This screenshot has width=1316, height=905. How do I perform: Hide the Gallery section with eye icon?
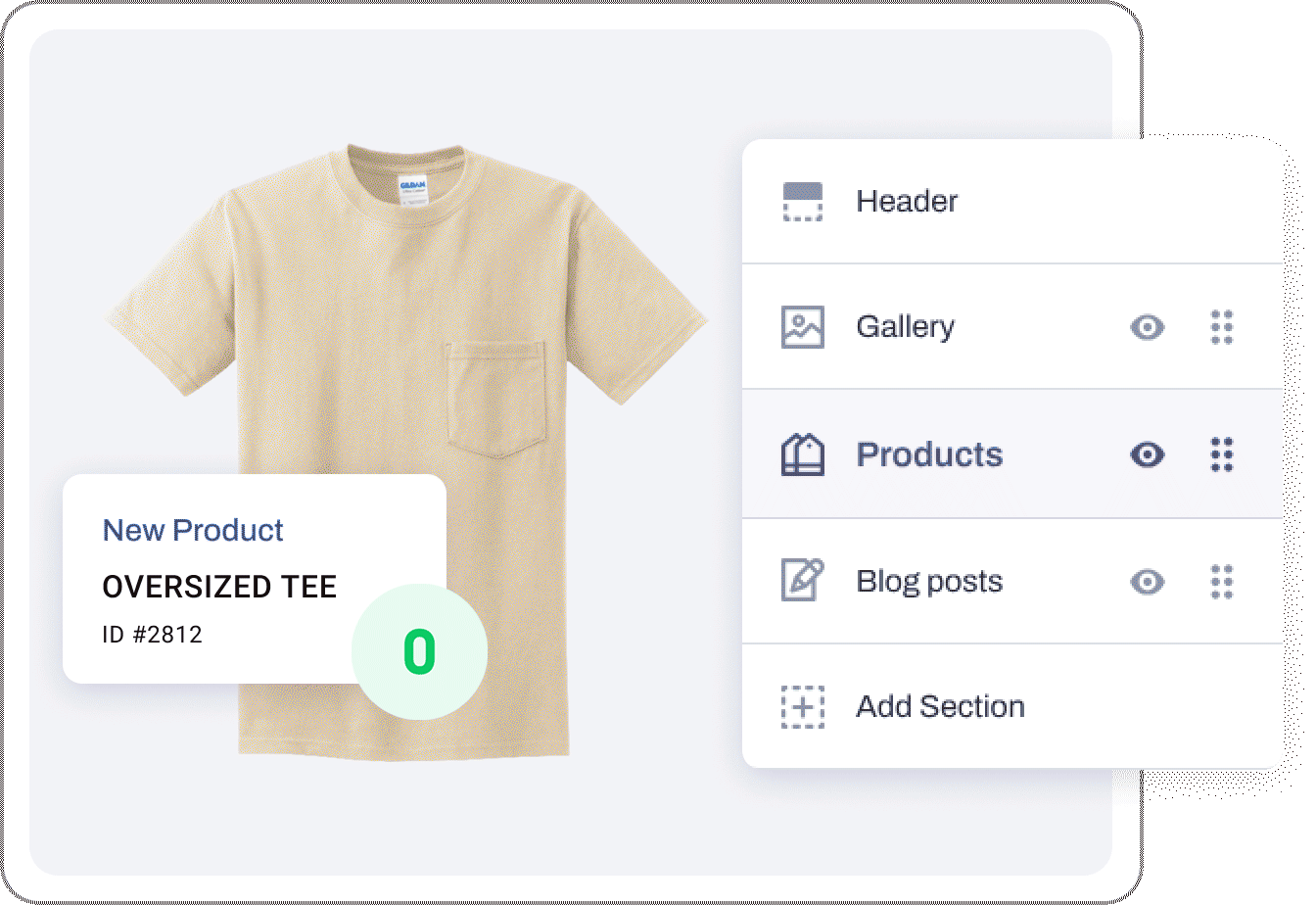pos(1148,327)
